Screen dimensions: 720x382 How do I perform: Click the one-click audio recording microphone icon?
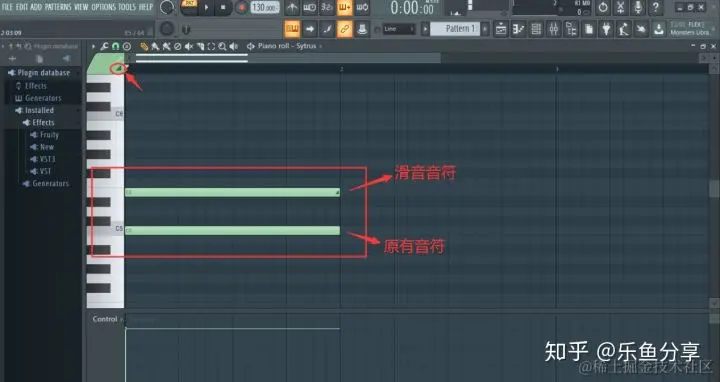pos(638,7)
